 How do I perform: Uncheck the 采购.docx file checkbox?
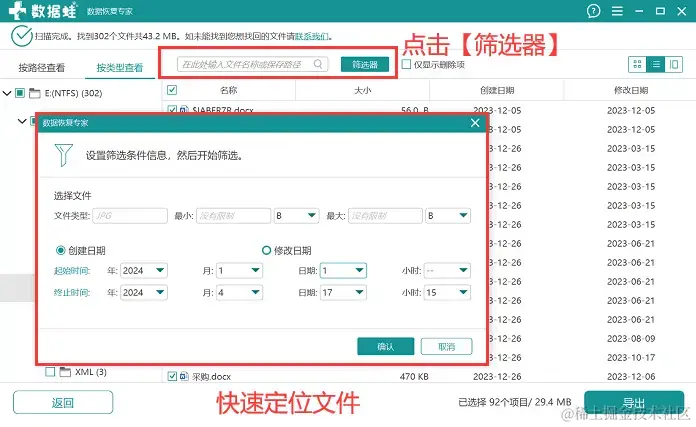pyautogui.click(x=172, y=376)
